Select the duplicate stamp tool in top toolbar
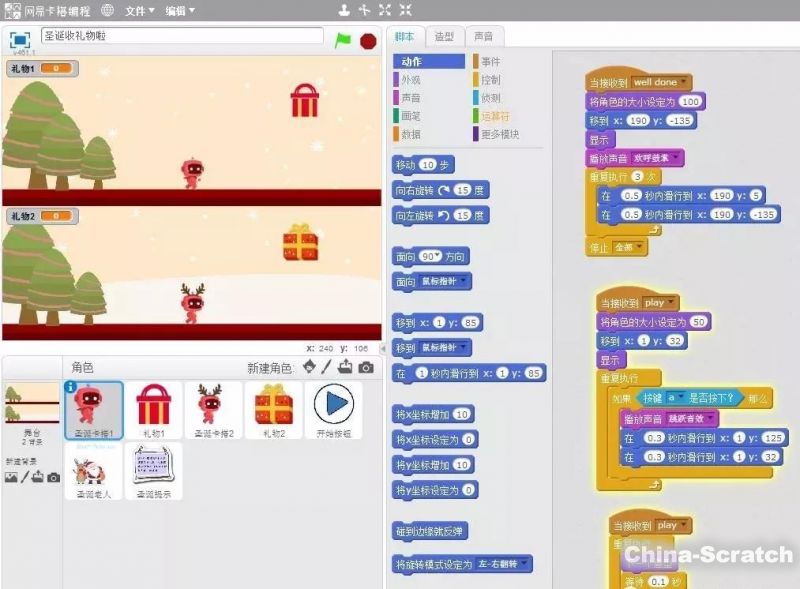The image size is (800, 589). tap(344, 10)
